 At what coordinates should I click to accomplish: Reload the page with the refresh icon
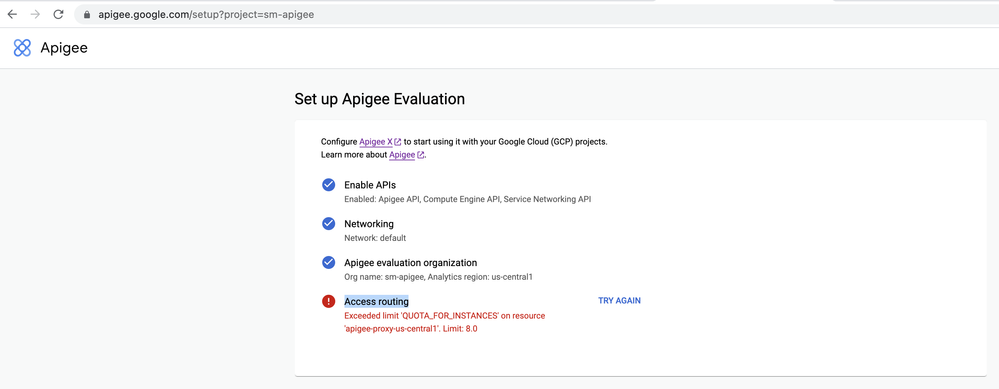tap(59, 14)
